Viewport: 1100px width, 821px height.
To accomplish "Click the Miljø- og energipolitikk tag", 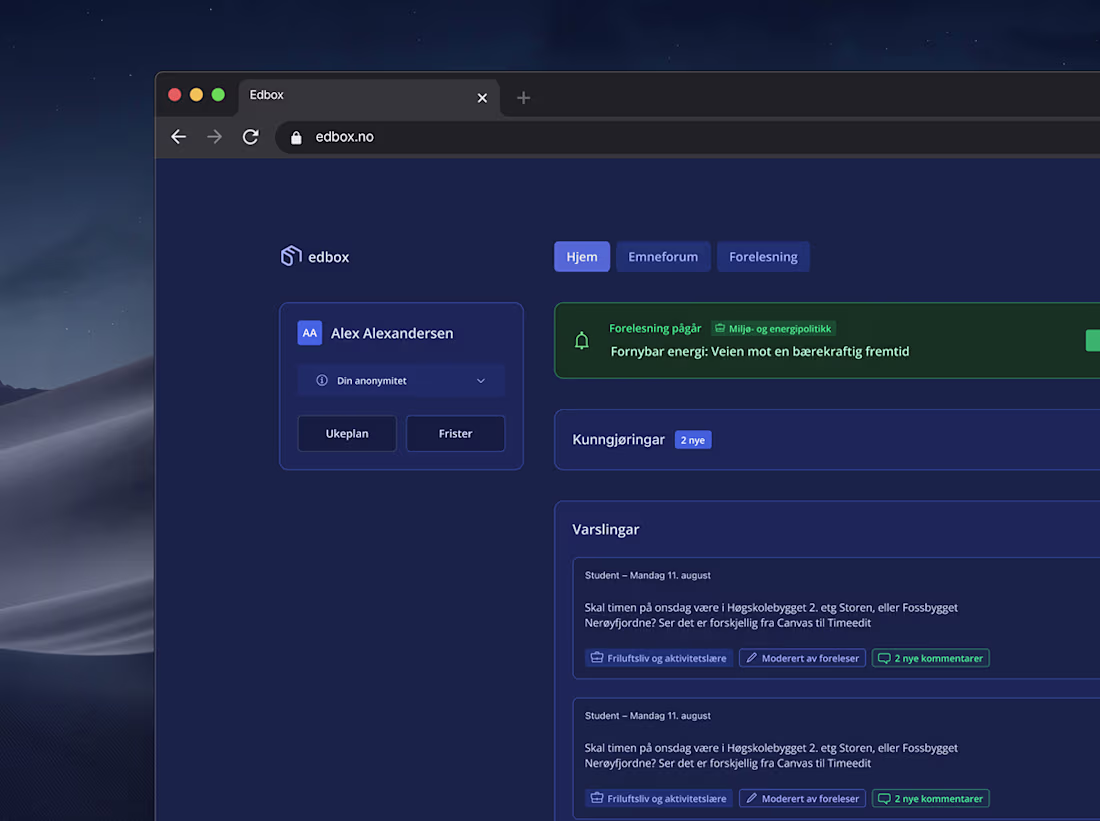I will coord(773,328).
